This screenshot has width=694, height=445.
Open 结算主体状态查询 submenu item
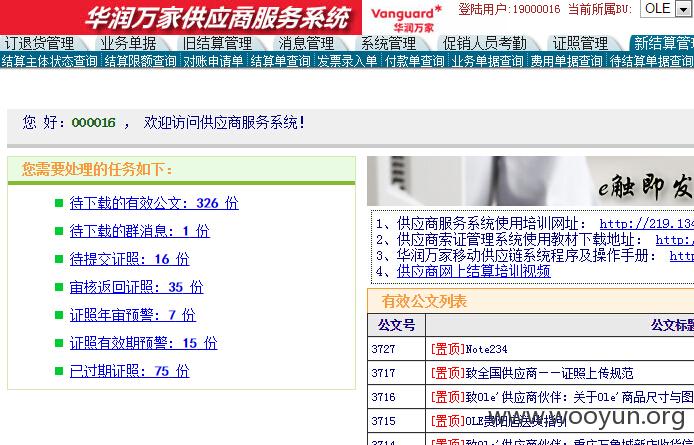coord(49,61)
